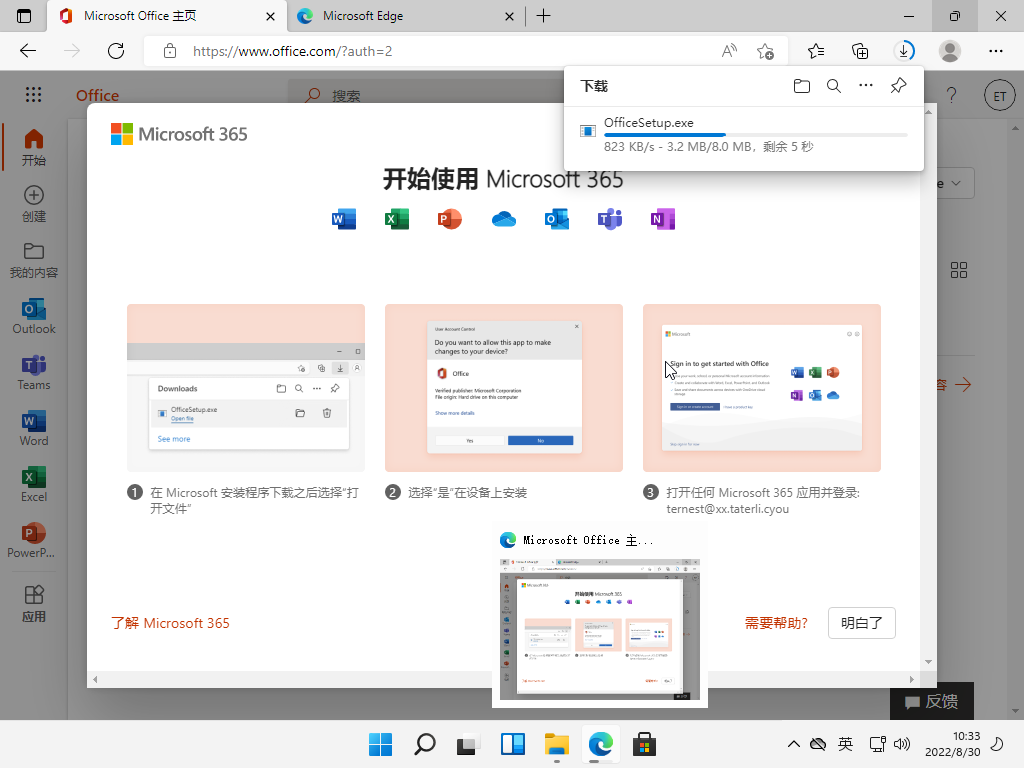1024x768 pixels.
Task: Open the Create (创建) sidebar item
Action: tap(33, 204)
